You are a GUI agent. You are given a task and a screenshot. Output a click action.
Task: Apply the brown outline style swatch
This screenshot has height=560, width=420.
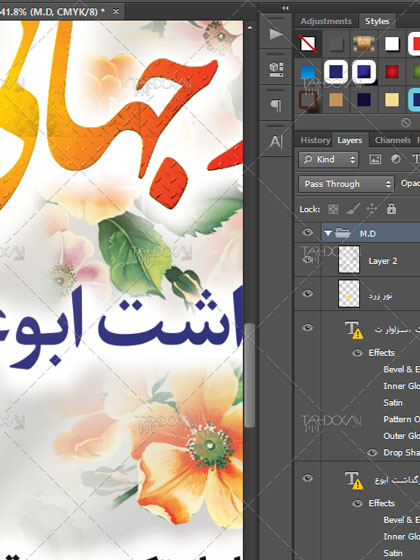point(308,100)
